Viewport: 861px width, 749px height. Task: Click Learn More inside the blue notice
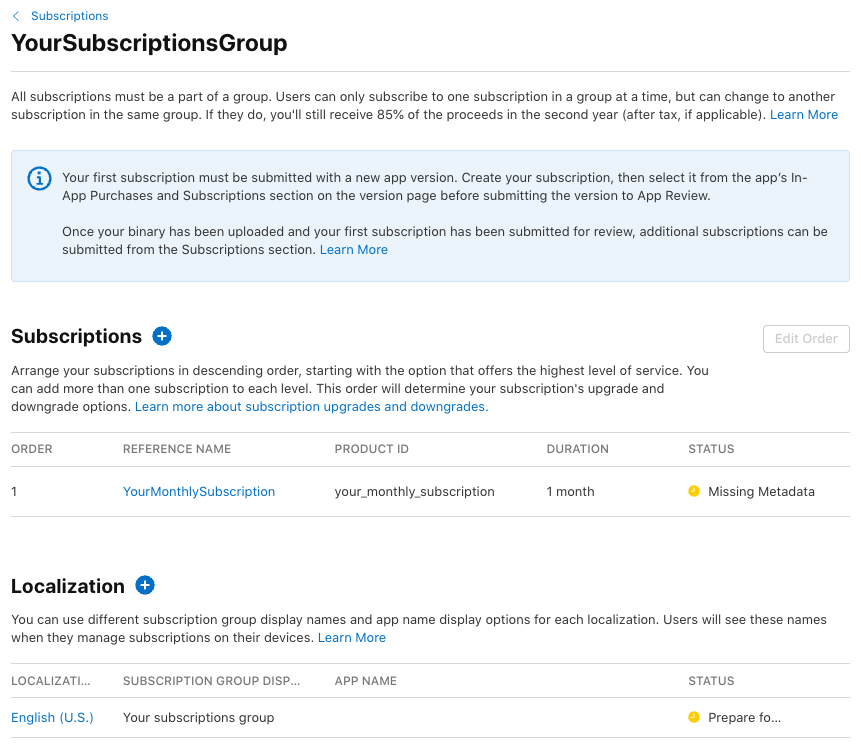(x=353, y=249)
